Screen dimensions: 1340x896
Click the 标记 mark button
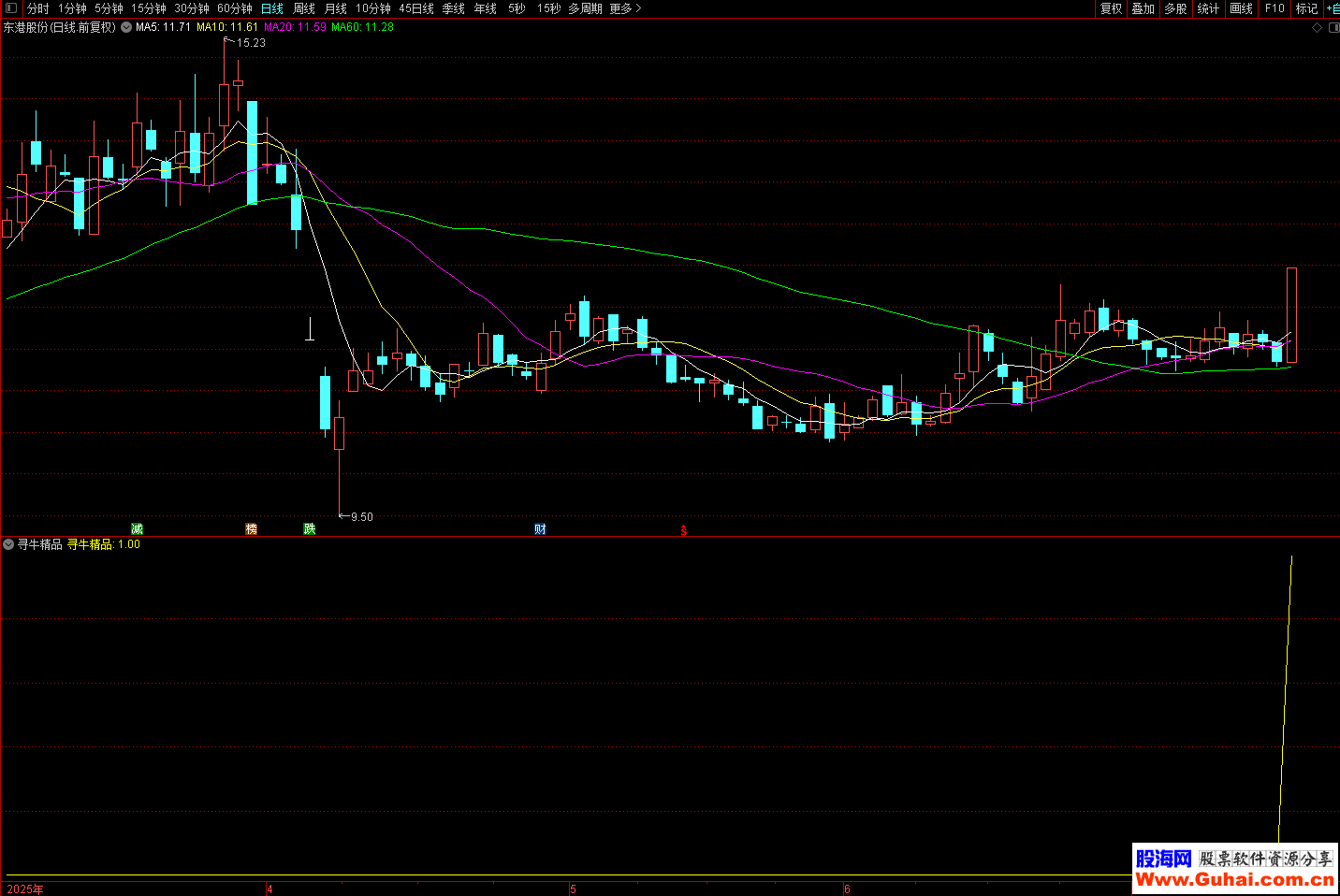pos(1306,8)
